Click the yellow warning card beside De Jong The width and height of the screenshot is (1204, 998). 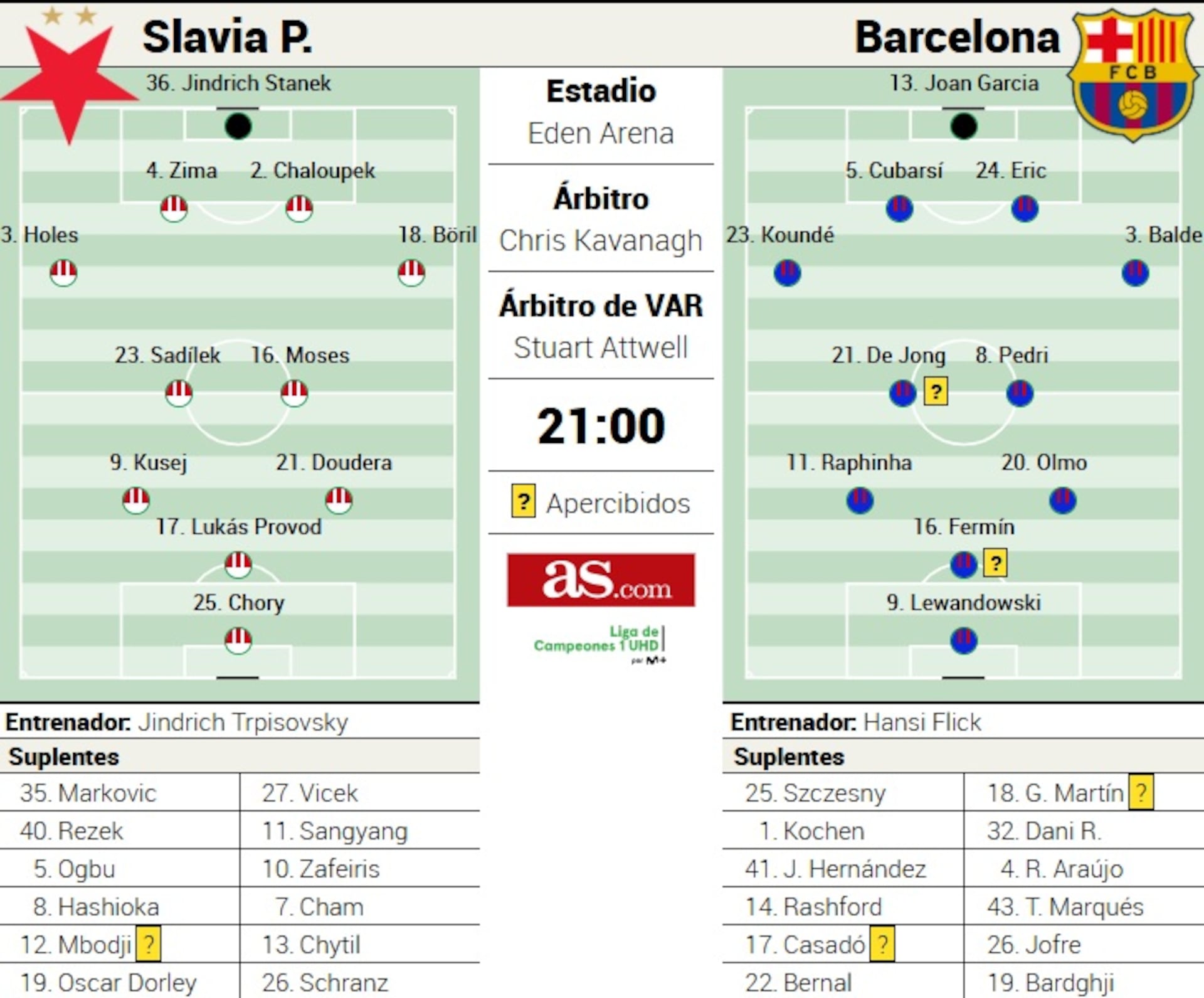tap(936, 392)
